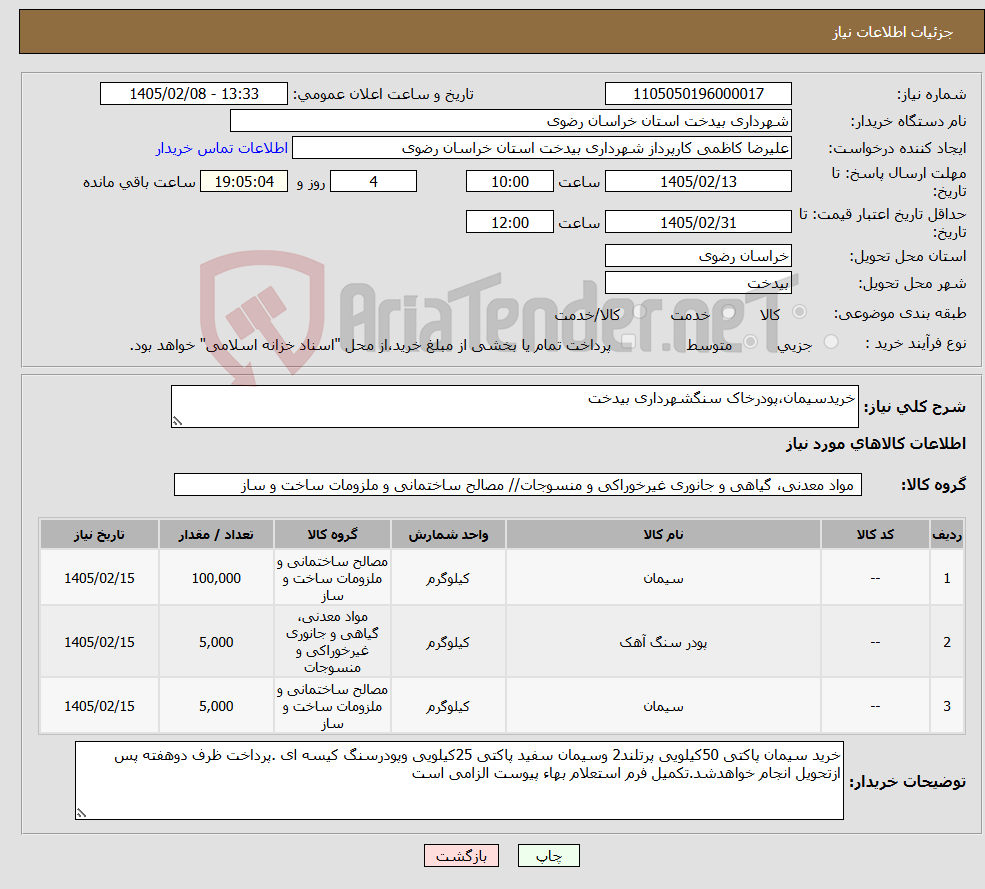Click the تاریخ نیاز column header
Image resolution: width=985 pixels, height=889 pixels.
tap(99, 535)
